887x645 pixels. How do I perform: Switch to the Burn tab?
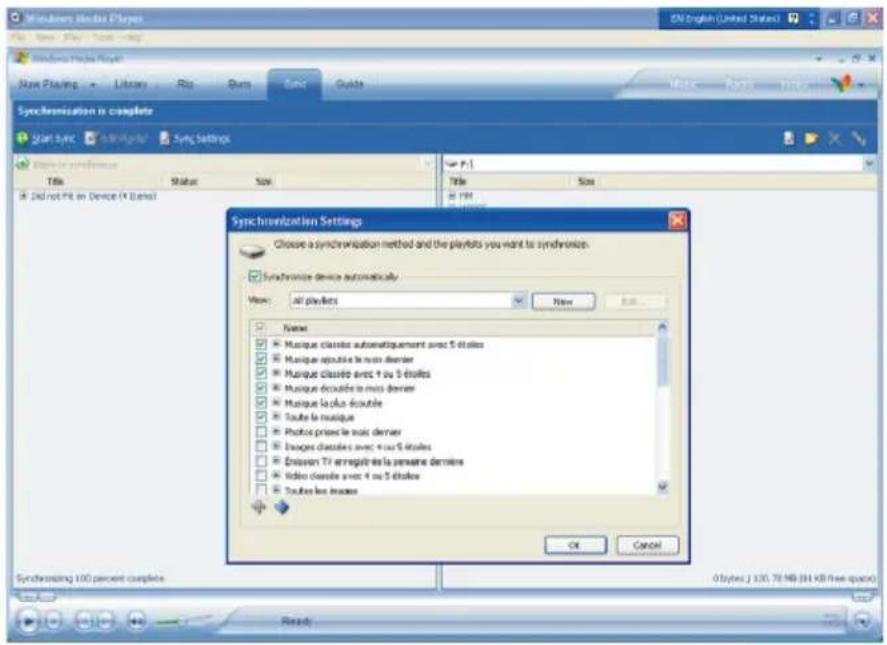tap(239, 84)
